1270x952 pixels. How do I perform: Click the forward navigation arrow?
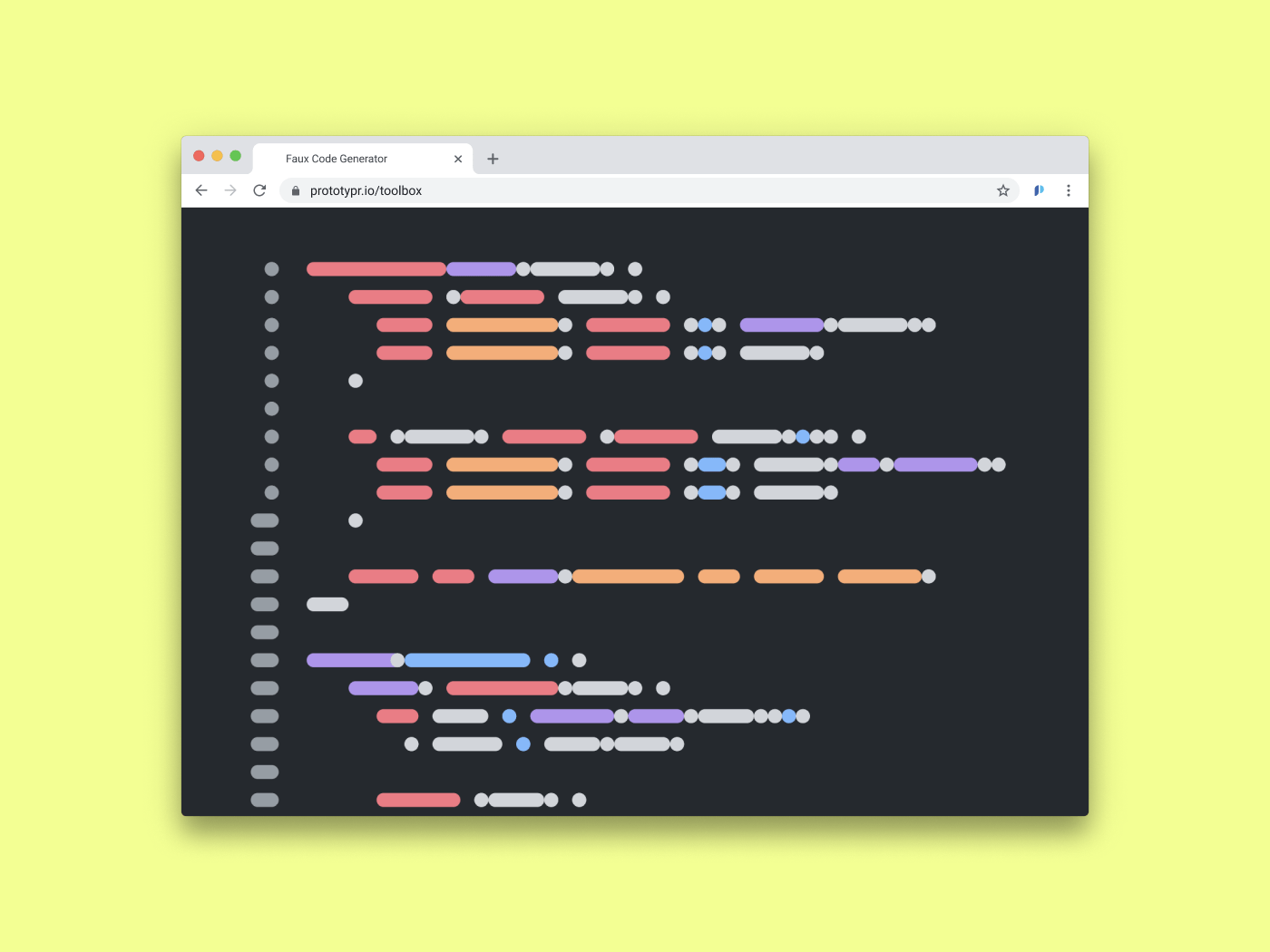[230, 190]
